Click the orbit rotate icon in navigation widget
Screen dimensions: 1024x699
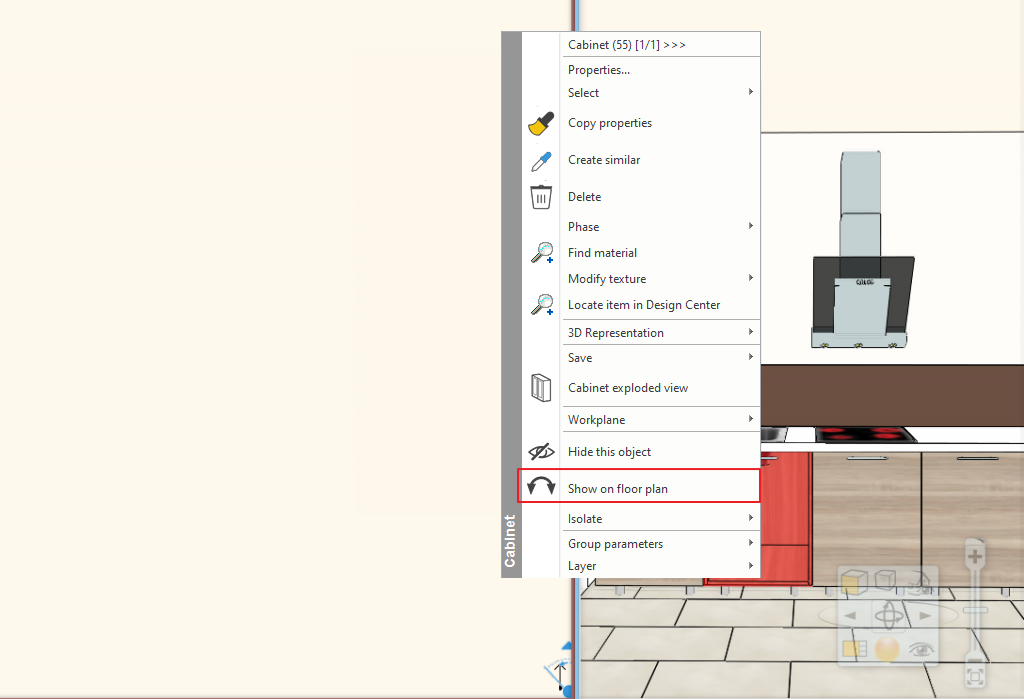888,615
